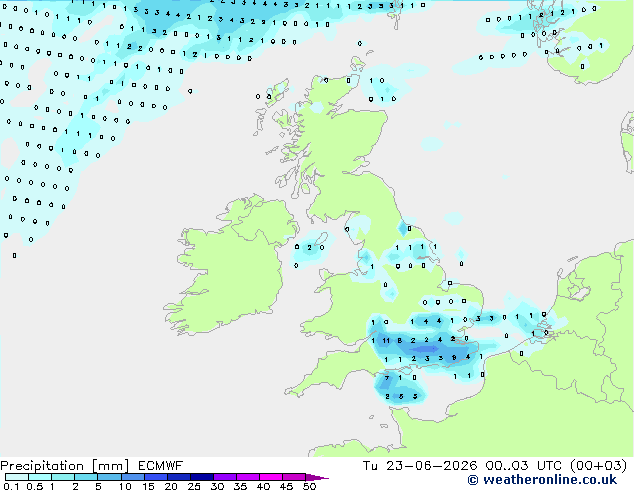Click the 2 mm value in Irish Sea

point(309,247)
